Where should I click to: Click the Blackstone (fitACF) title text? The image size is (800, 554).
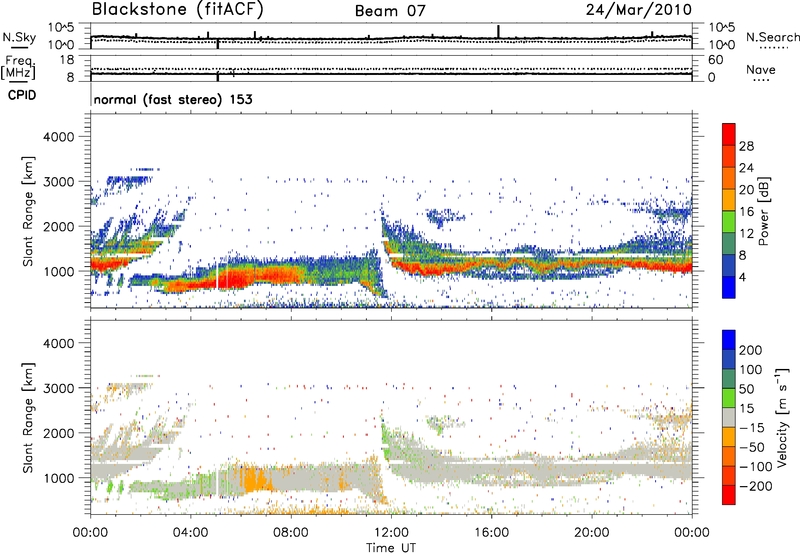tap(178, 10)
